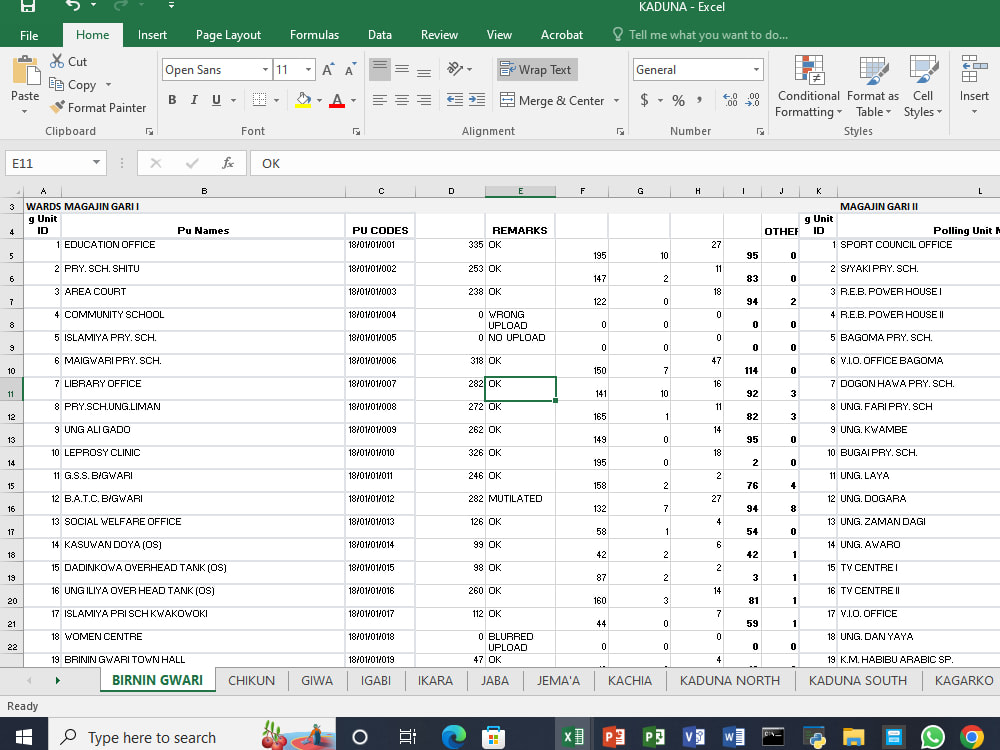Switch to the Review tab
This screenshot has height=750, width=1000.
(439, 35)
